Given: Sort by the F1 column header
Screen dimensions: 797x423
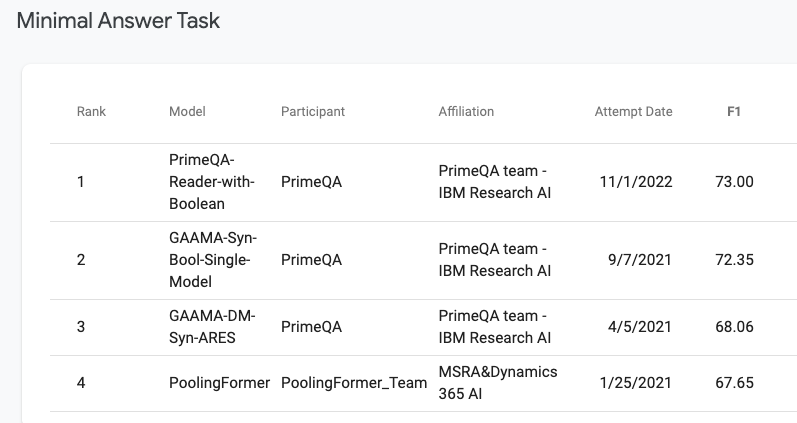Looking at the screenshot, I should [x=734, y=112].
